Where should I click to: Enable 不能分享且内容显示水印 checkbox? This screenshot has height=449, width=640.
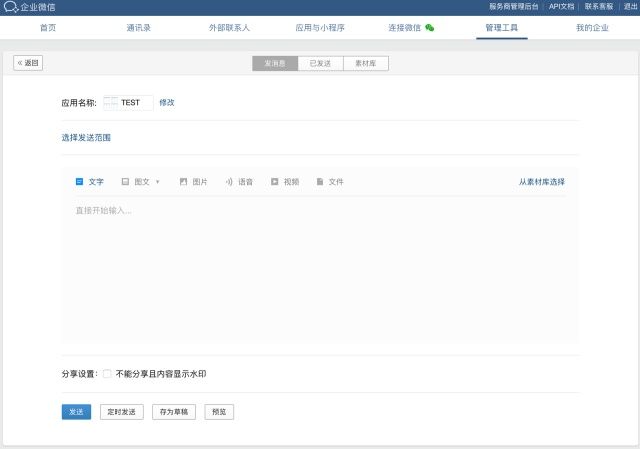[x=107, y=374]
